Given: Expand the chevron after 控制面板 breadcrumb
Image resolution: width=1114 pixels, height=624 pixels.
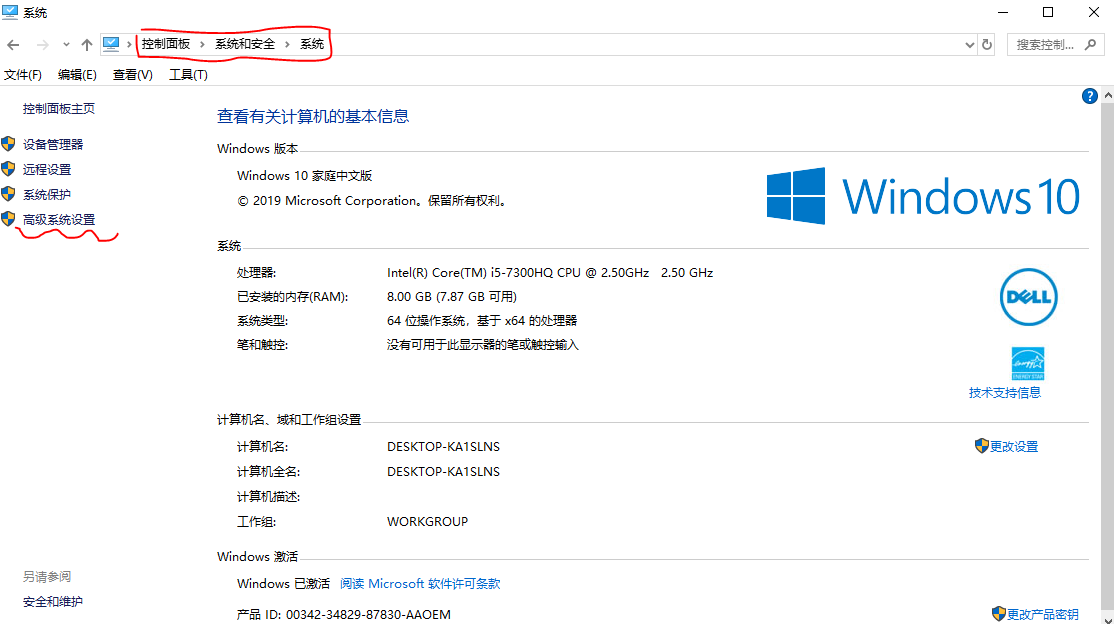Looking at the screenshot, I should [202, 44].
